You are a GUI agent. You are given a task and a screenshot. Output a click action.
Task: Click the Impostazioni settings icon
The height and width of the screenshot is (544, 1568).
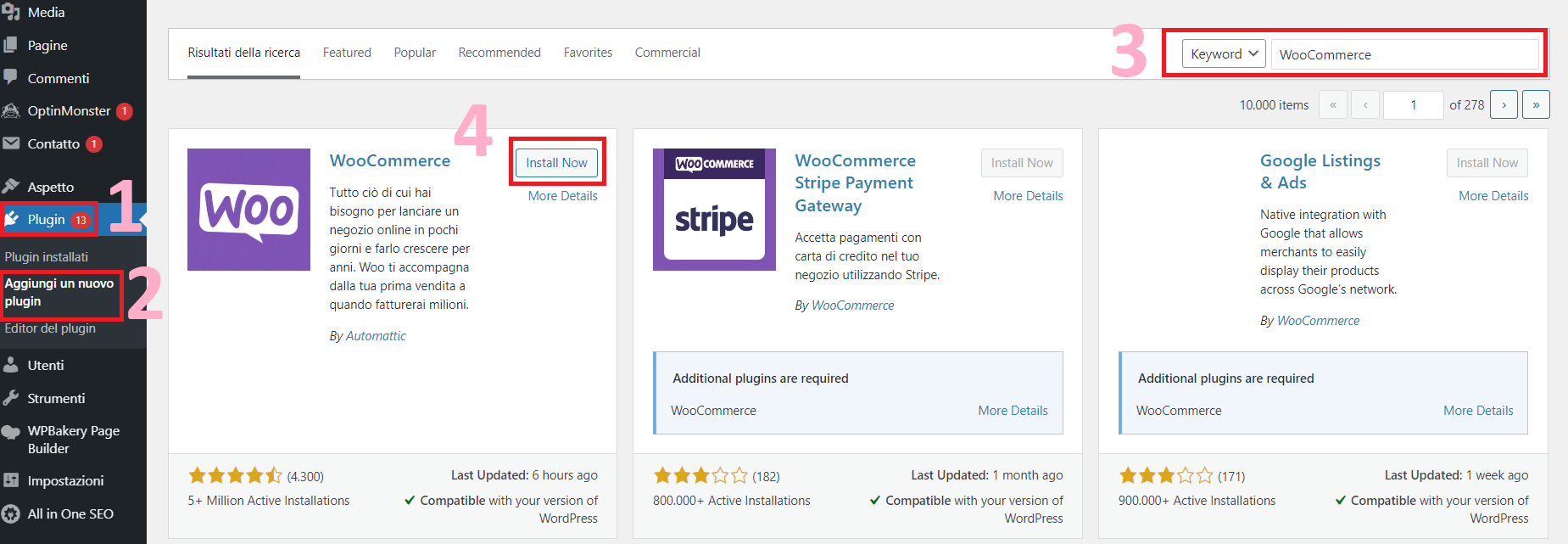click(x=10, y=480)
